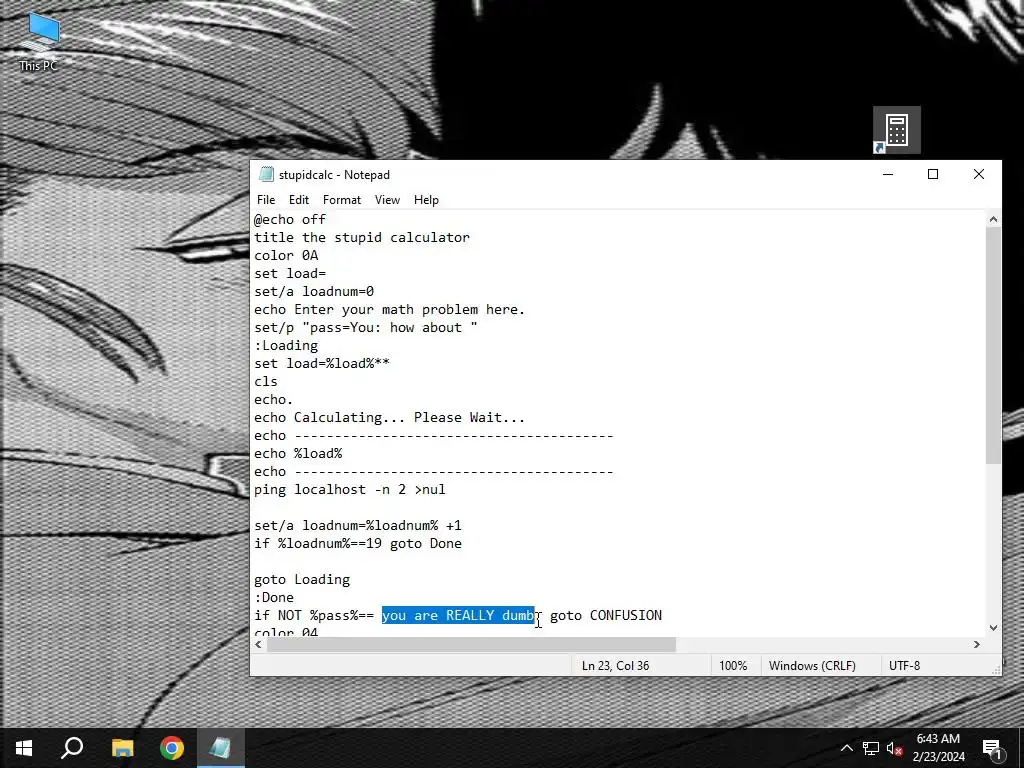1024x768 pixels.
Task: Click 'Ln 23, Col 36' status bar entry
Action: click(616, 665)
